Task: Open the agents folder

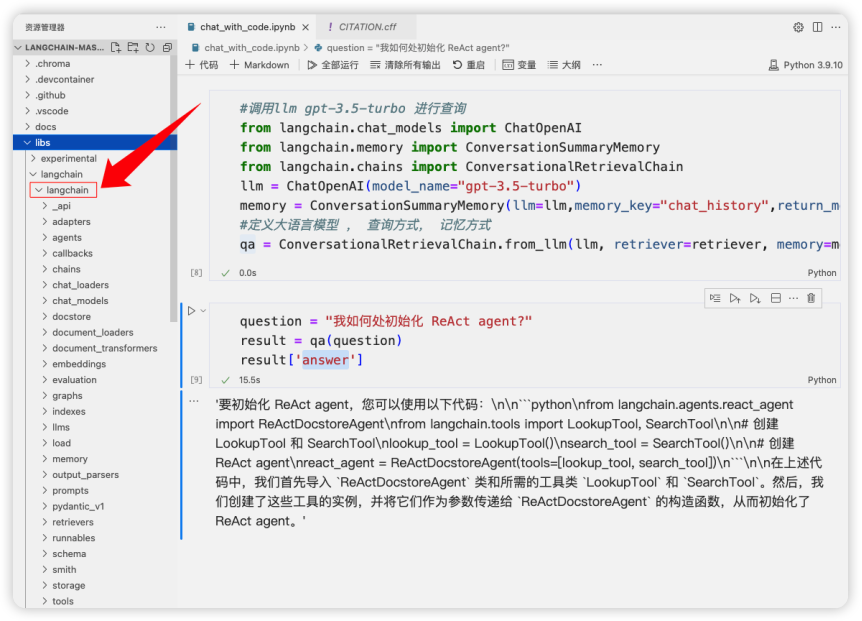Action: 95,238
